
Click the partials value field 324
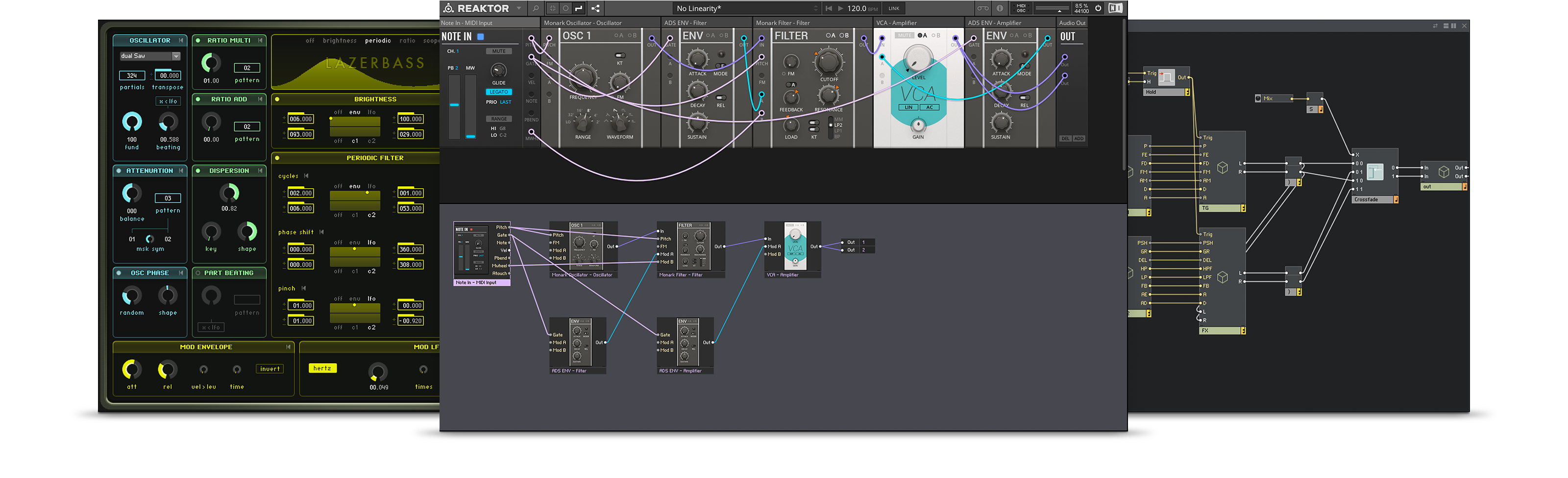click(x=132, y=75)
